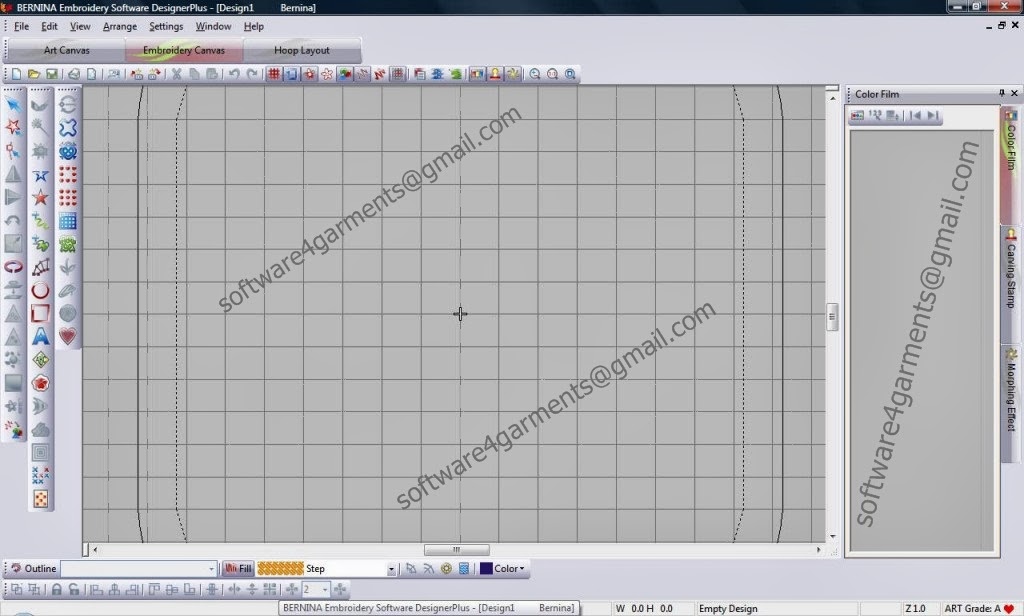The height and width of the screenshot is (616, 1024).
Task: Toggle the red grid display icon
Action: pyautogui.click(x=274, y=74)
